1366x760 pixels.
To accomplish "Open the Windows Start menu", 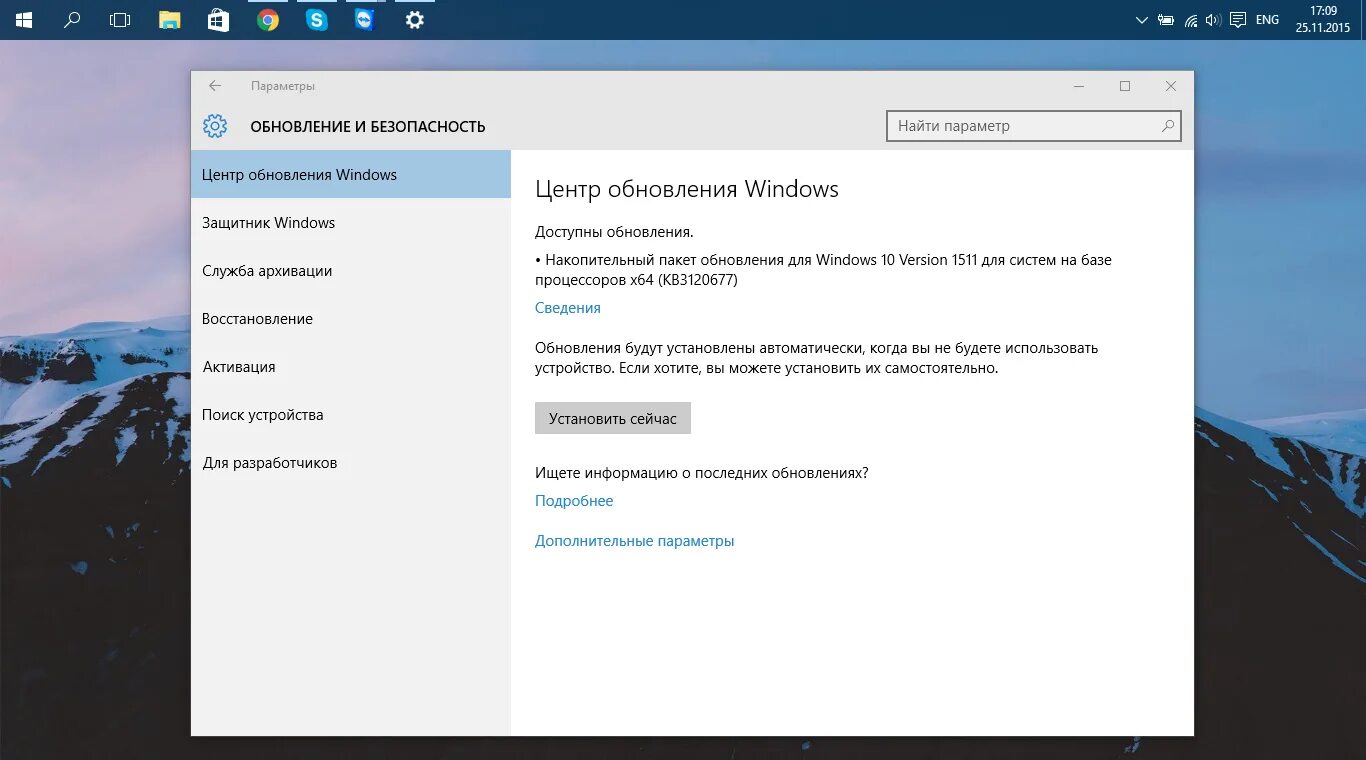I will click(x=24, y=20).
